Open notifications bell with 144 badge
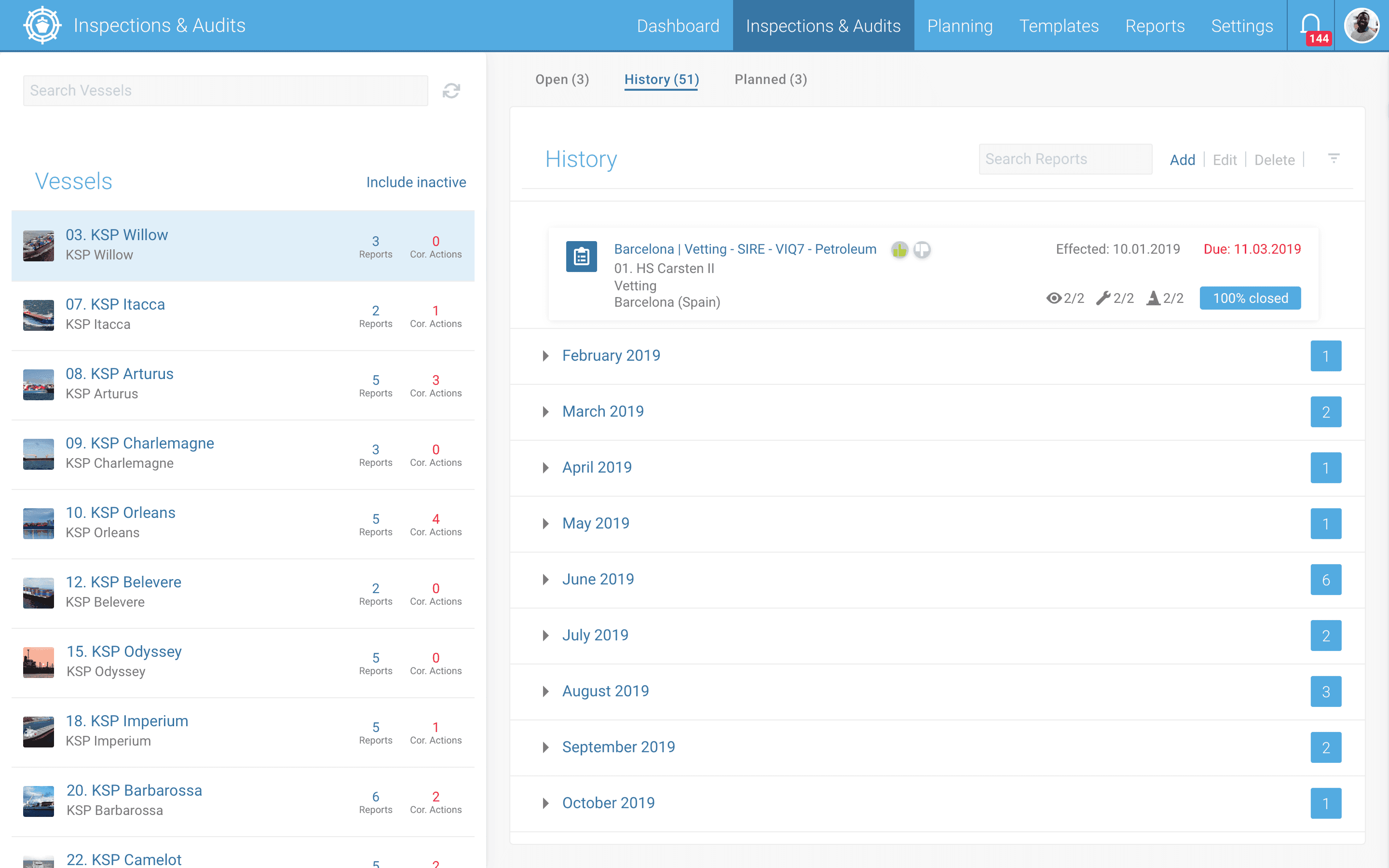 point(1311,26)
